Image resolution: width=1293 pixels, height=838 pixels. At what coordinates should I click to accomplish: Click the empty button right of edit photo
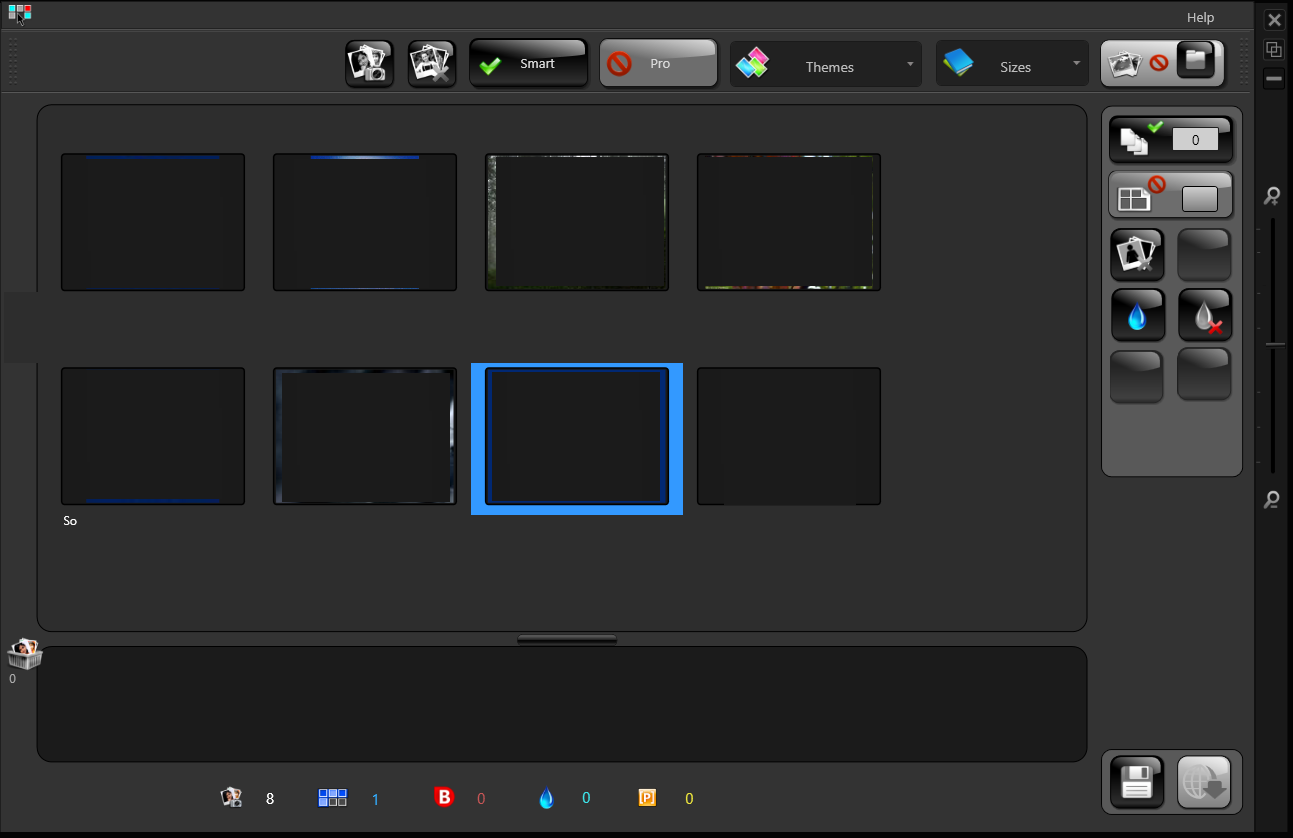pos(1204,254)
